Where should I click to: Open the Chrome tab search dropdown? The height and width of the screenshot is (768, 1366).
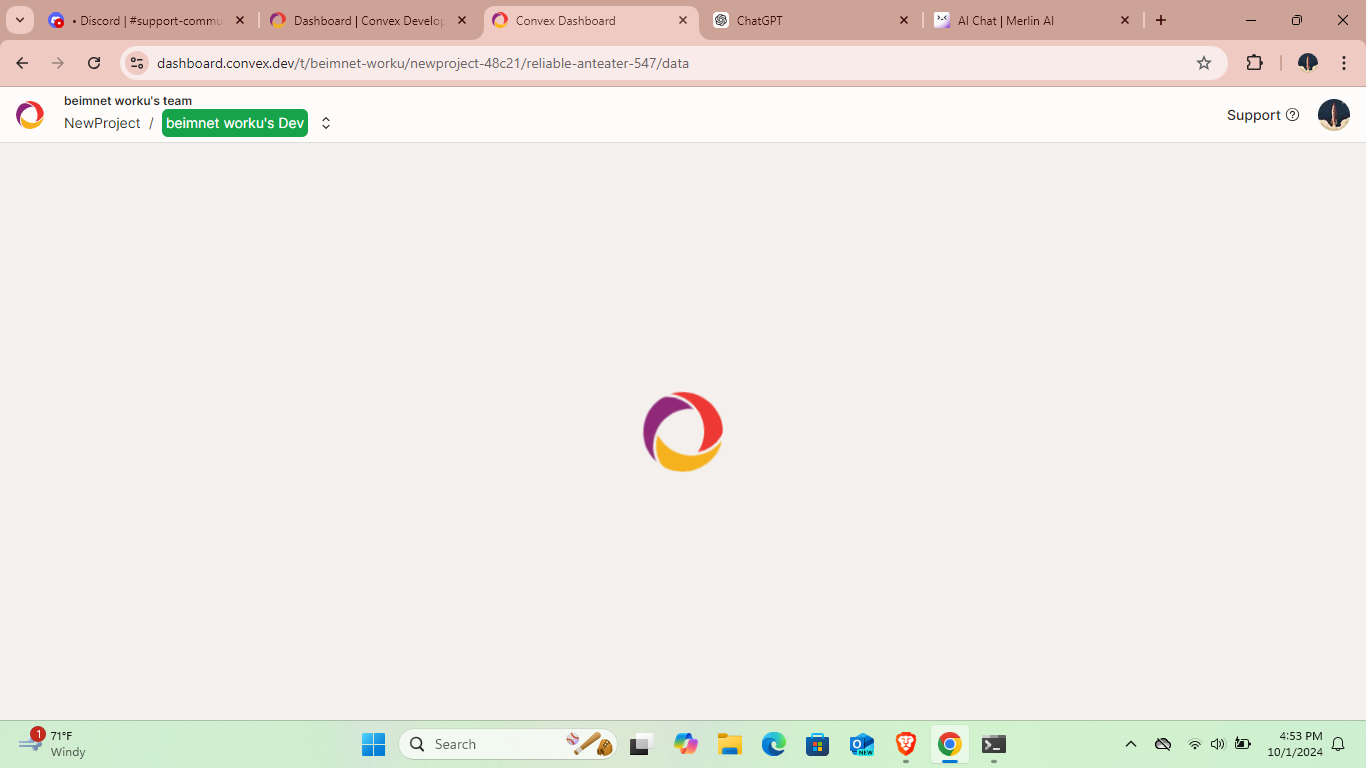pyautogui.click(x=20, y=20)
